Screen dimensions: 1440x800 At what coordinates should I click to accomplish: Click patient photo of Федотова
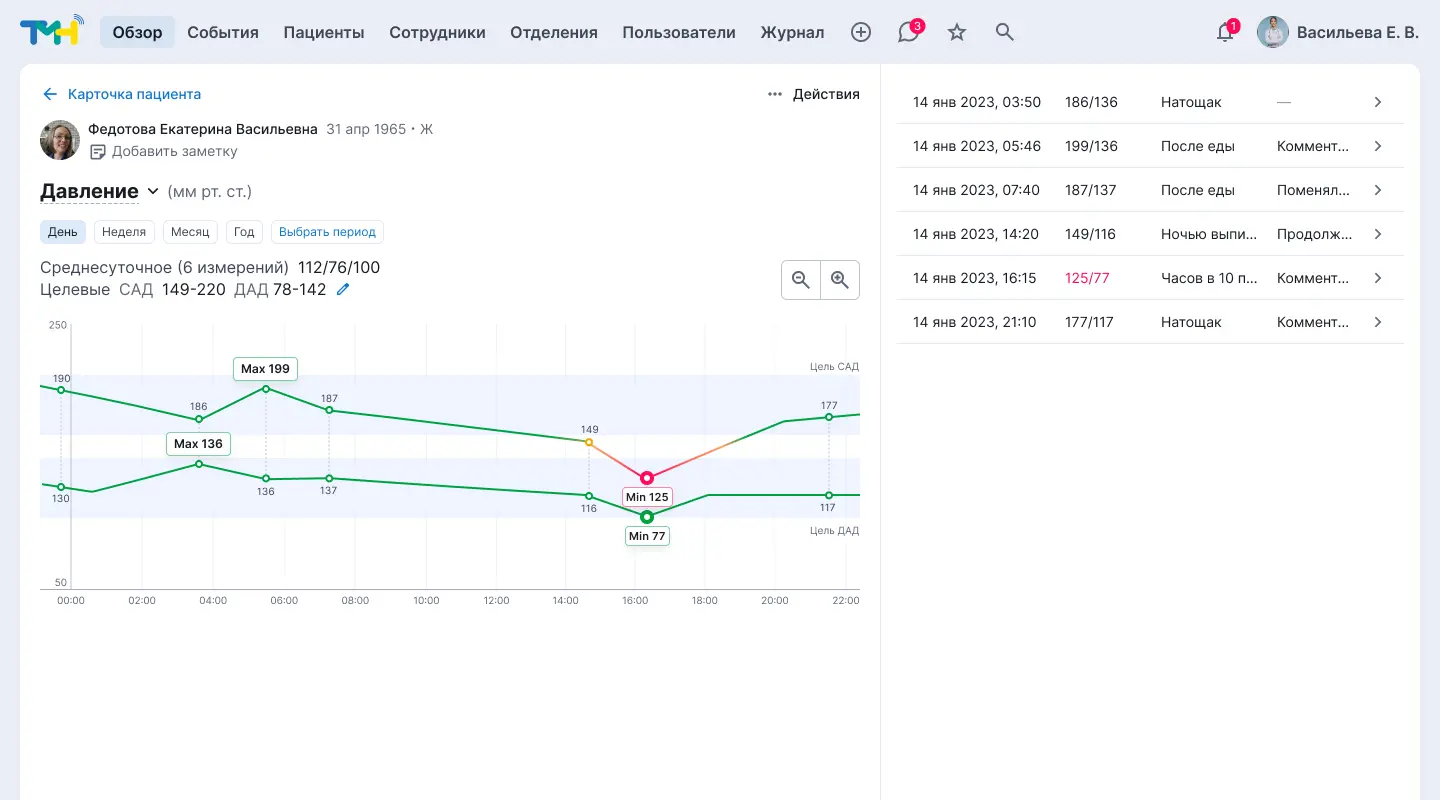click(x=60, y=140)
